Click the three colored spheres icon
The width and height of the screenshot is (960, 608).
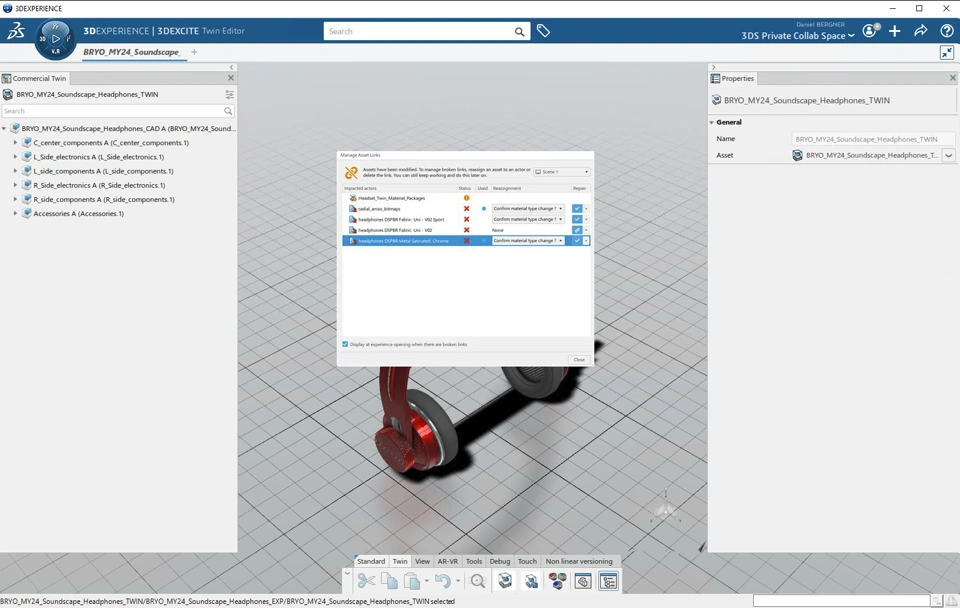(557, 580)
